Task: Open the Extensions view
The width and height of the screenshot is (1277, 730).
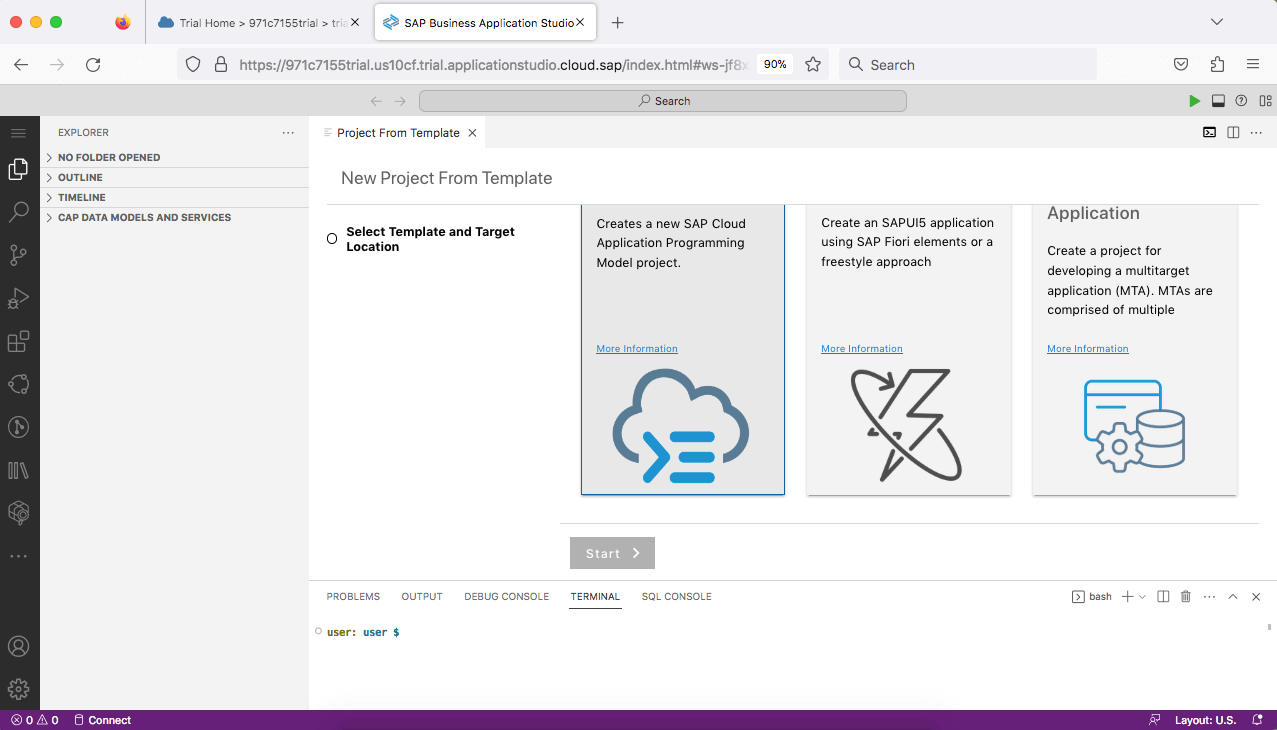Action: pos(18,342)
